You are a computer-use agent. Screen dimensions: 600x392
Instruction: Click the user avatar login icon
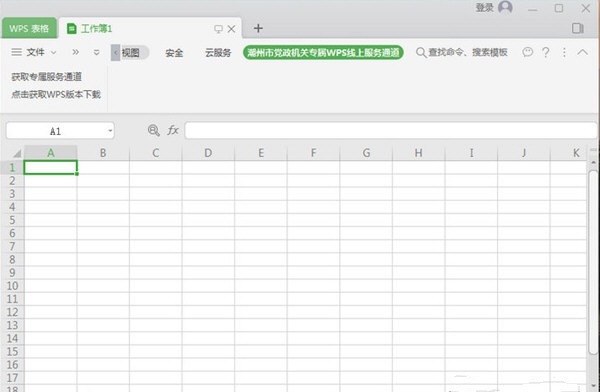click(x=505, y=7)
